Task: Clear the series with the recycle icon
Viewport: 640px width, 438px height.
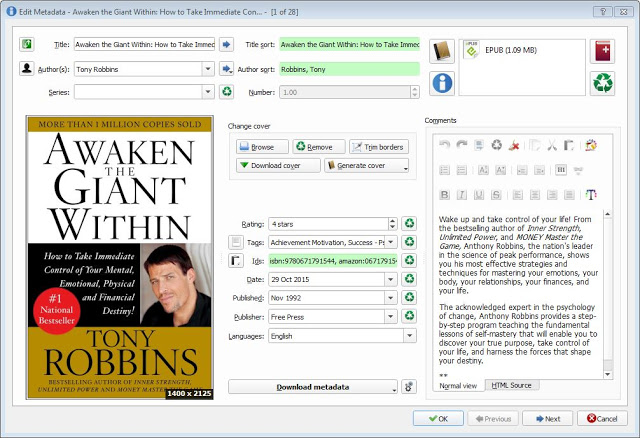Action: pos(226,92)
